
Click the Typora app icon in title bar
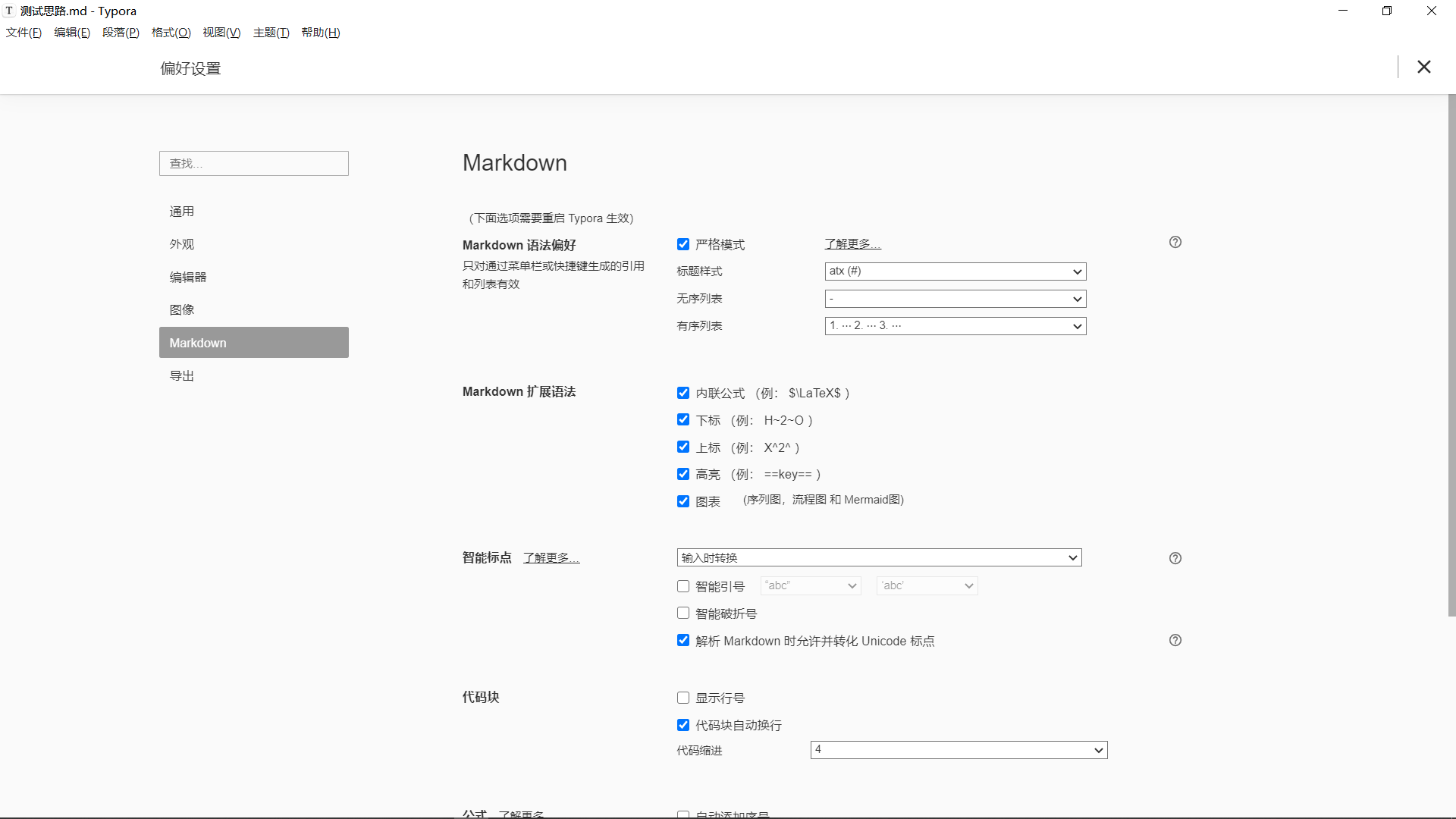click(10, 11)
